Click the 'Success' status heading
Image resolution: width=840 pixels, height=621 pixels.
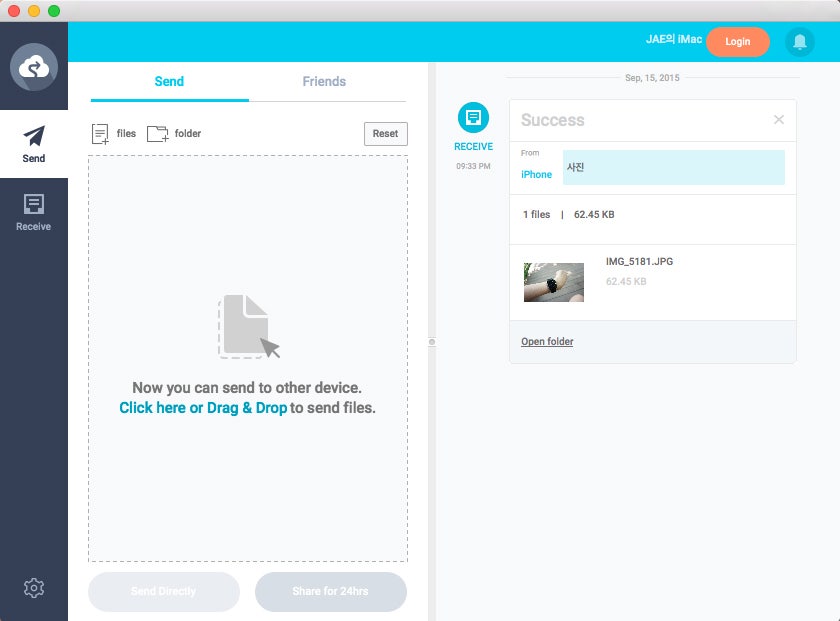pyautogui.click(x=552, y=120)
